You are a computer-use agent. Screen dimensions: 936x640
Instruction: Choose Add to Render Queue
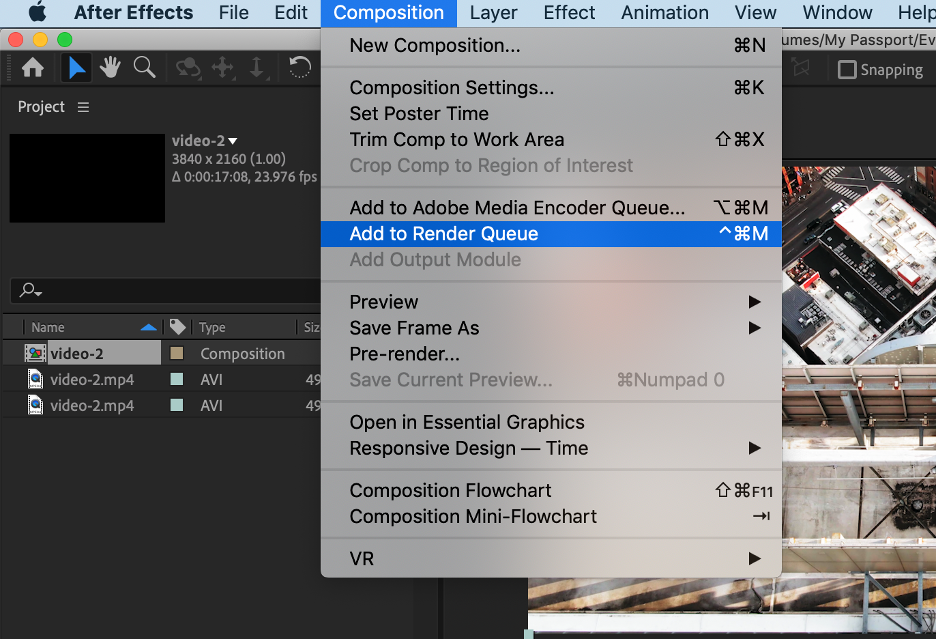(444, 234)
